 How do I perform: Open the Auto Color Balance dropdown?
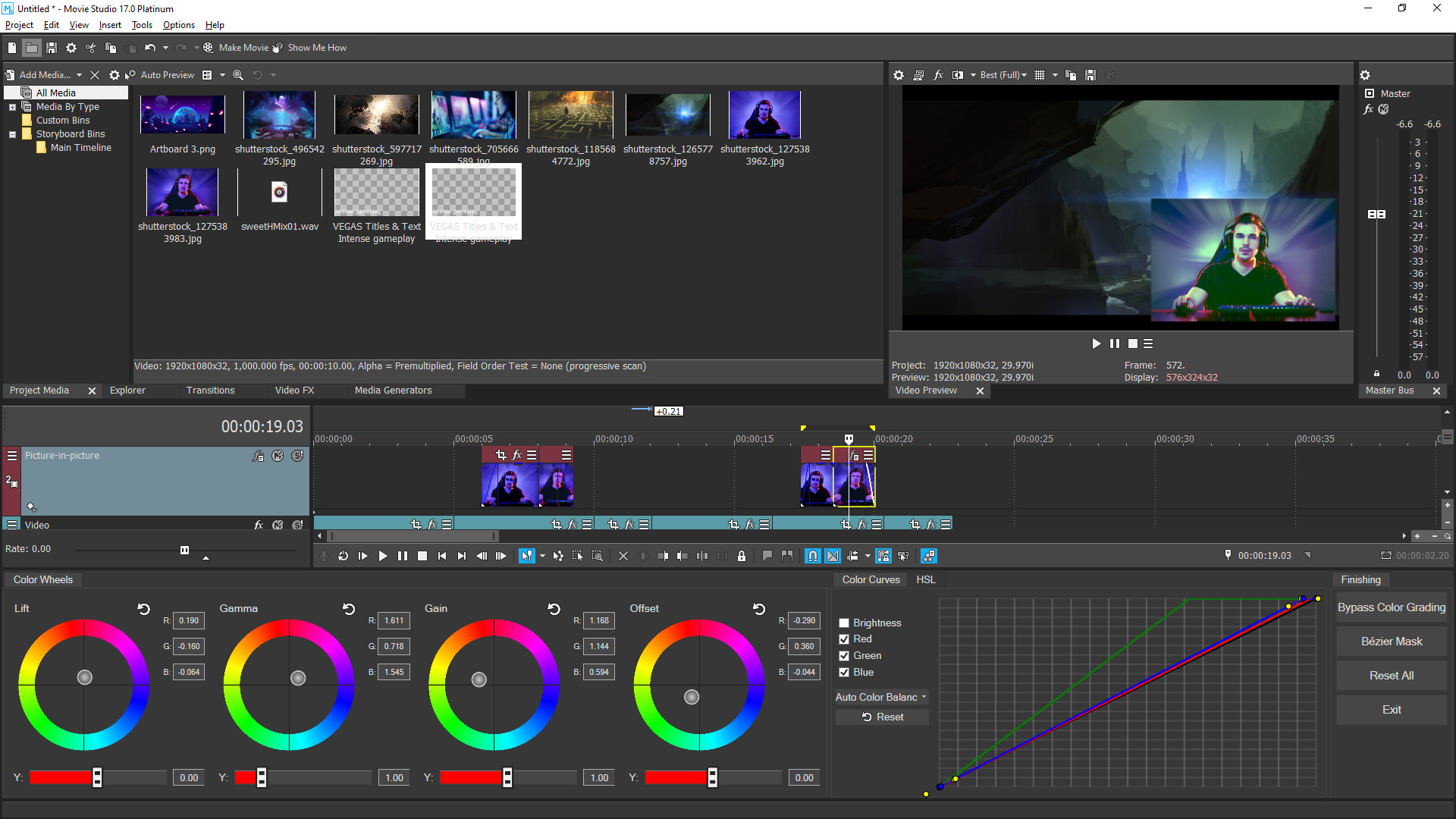[880, 697]
